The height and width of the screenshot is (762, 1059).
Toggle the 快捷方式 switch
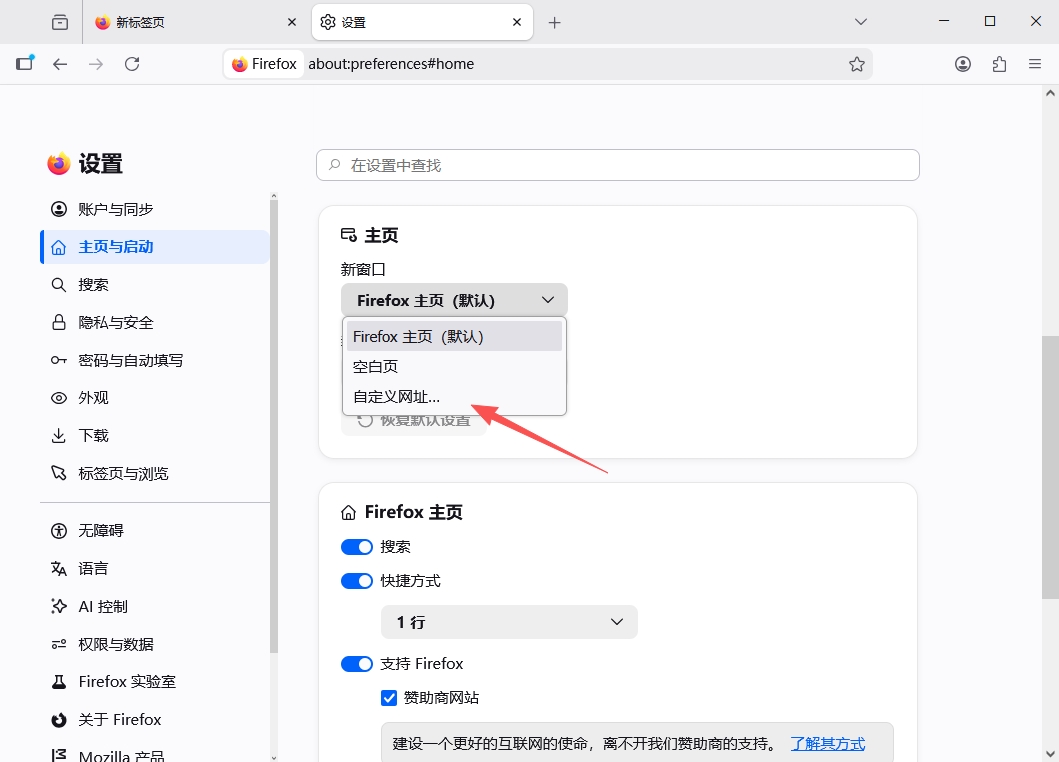tap(357, 581)
